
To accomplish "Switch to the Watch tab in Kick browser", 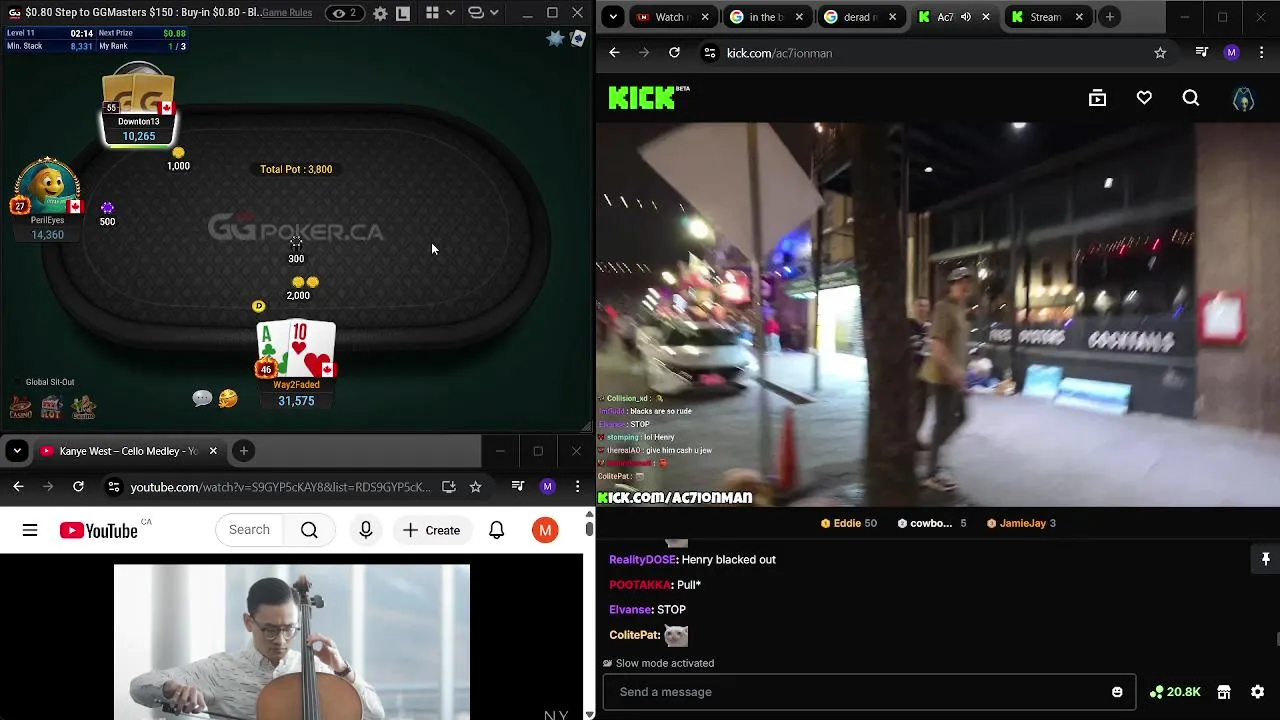I will point(672,17).
